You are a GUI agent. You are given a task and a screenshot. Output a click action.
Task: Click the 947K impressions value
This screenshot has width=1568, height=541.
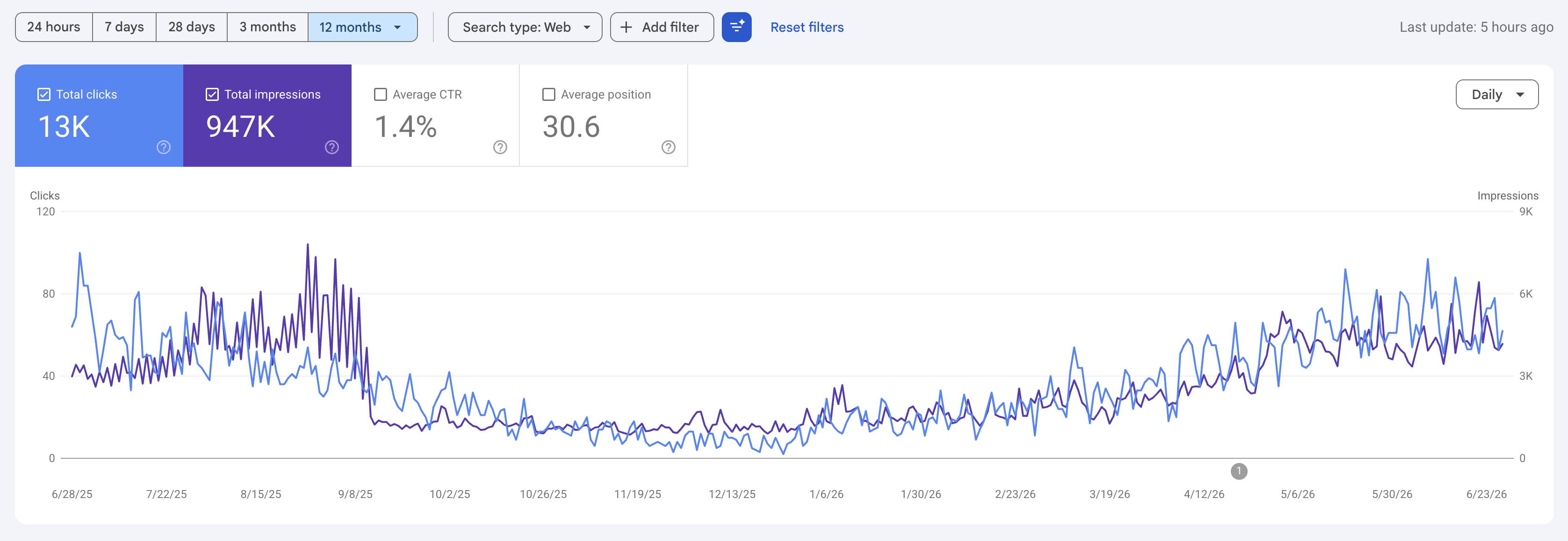coord(240,127)
